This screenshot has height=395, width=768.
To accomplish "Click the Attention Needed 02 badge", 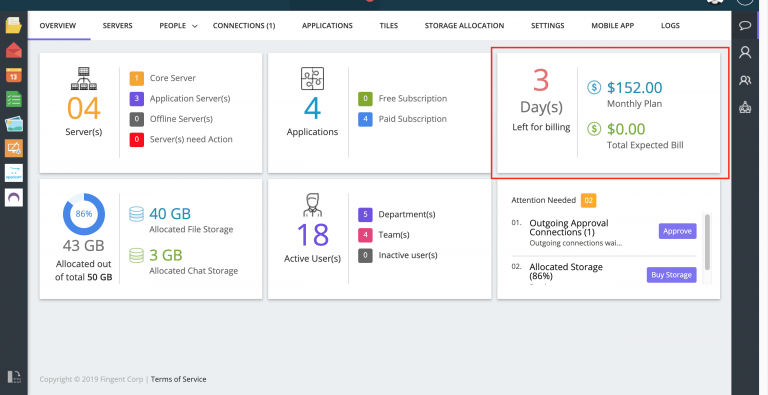I will click(x=588, y=200).
